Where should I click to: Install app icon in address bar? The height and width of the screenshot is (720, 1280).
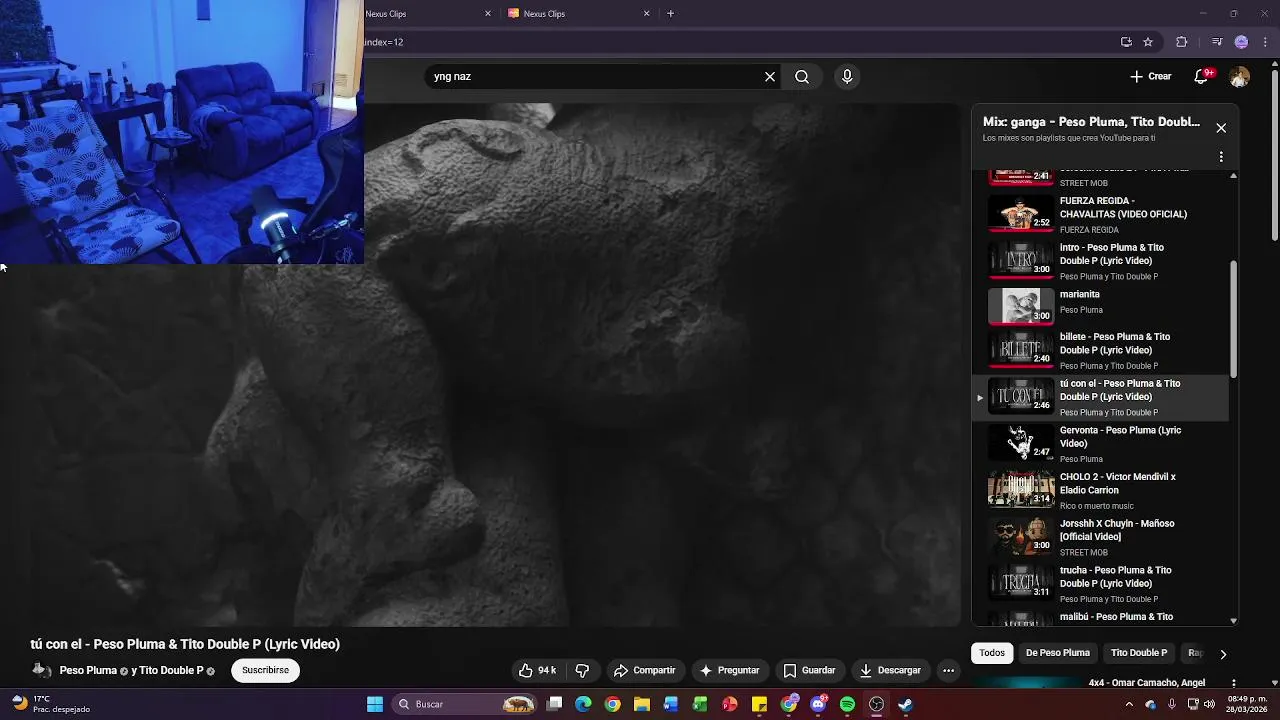click(x=1126, y=42)
